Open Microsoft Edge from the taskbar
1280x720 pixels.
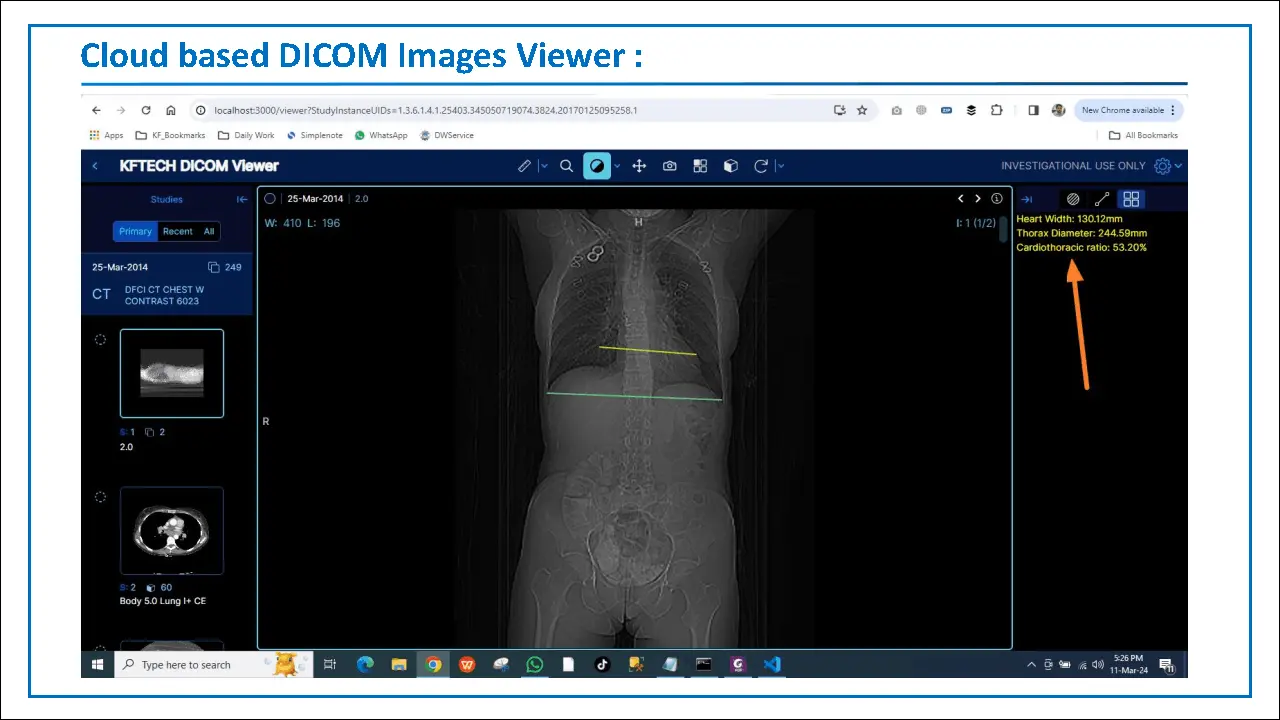tap(365, 664)
